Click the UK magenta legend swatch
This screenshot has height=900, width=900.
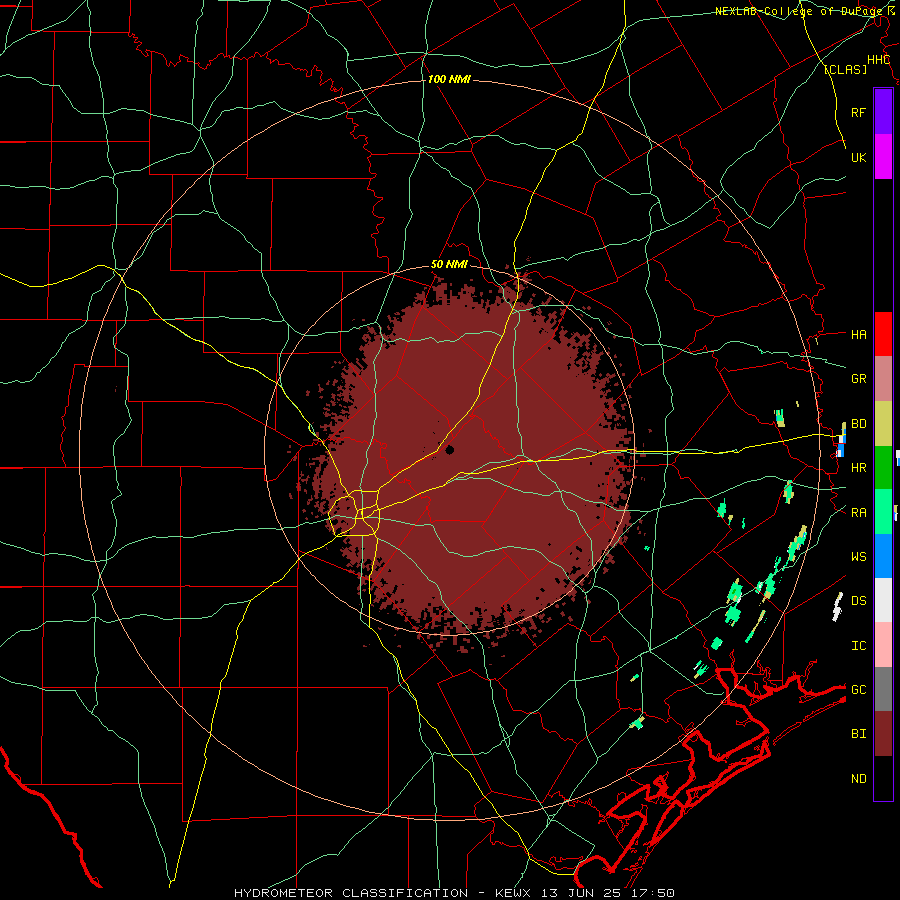883,157
